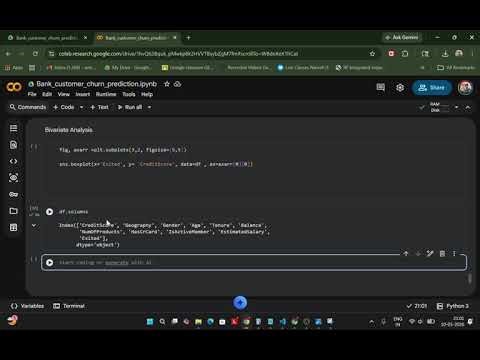Open the Code button dropdown arrow

(x=81, y=107)
